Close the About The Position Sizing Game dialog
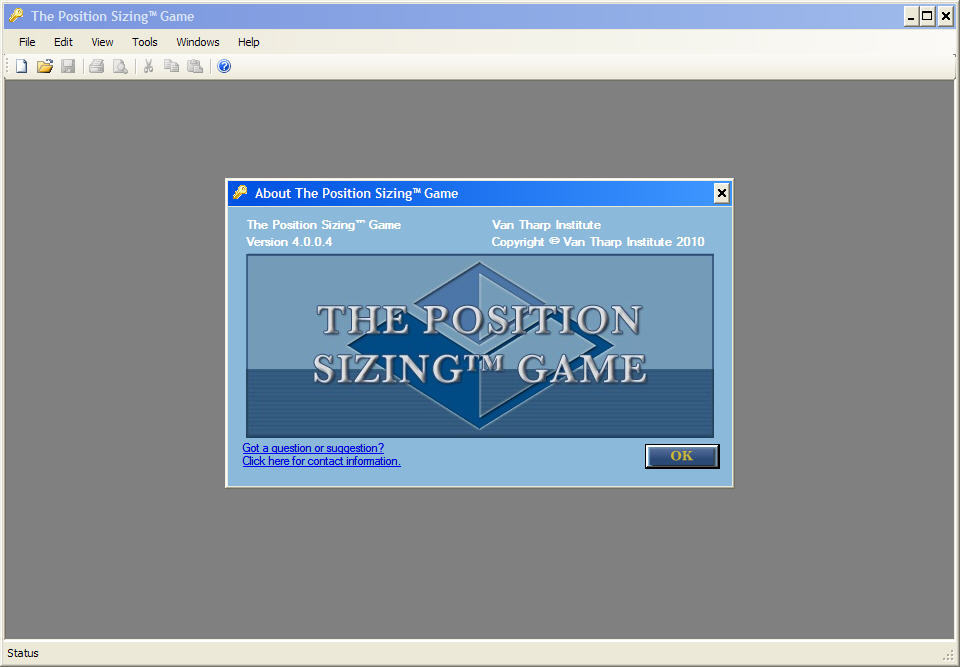The width and height of the screenshot is (960, 667). [x=721, y=194]
